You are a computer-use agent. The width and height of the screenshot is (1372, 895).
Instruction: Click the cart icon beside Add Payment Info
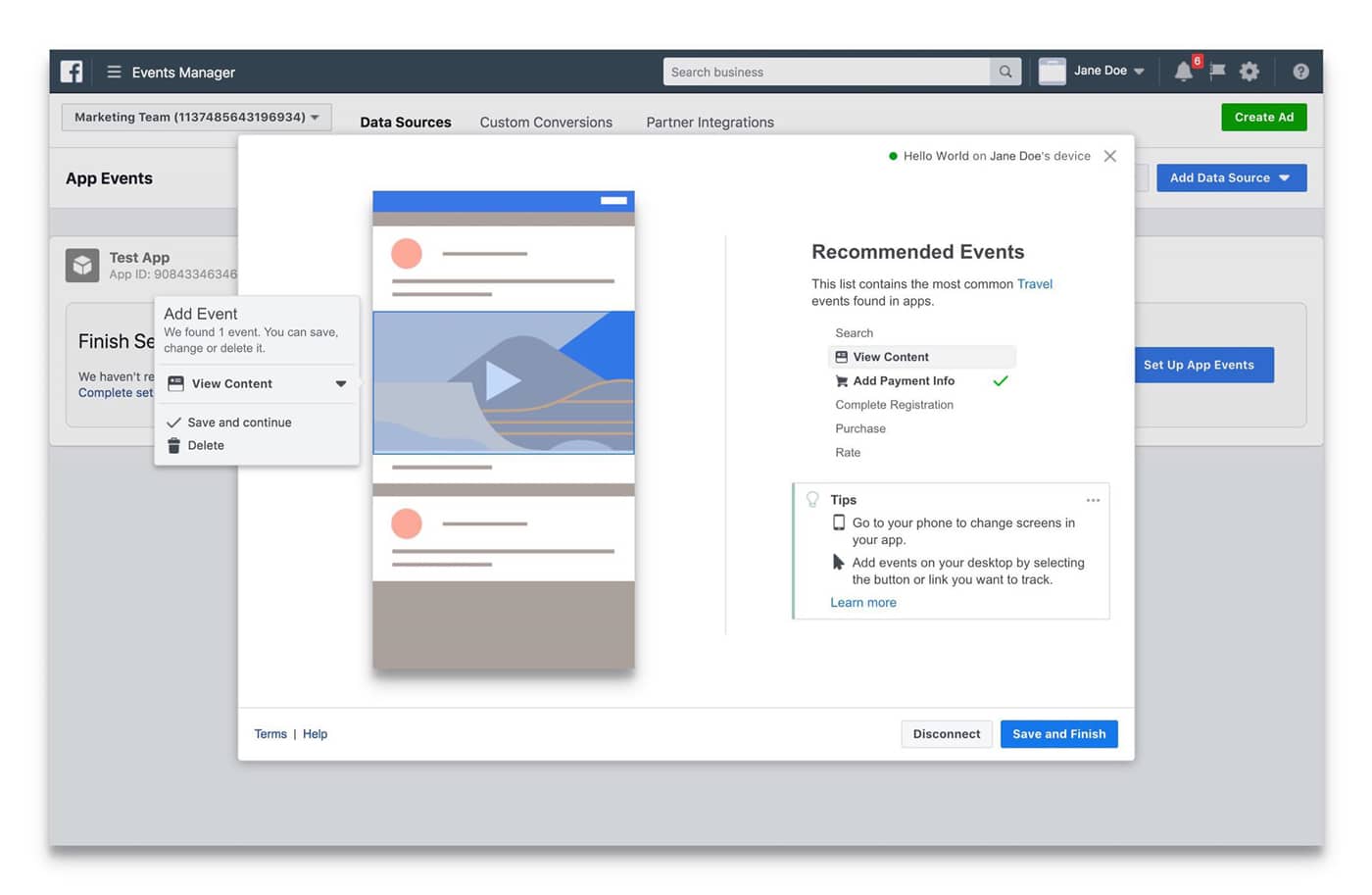[841, 381]
